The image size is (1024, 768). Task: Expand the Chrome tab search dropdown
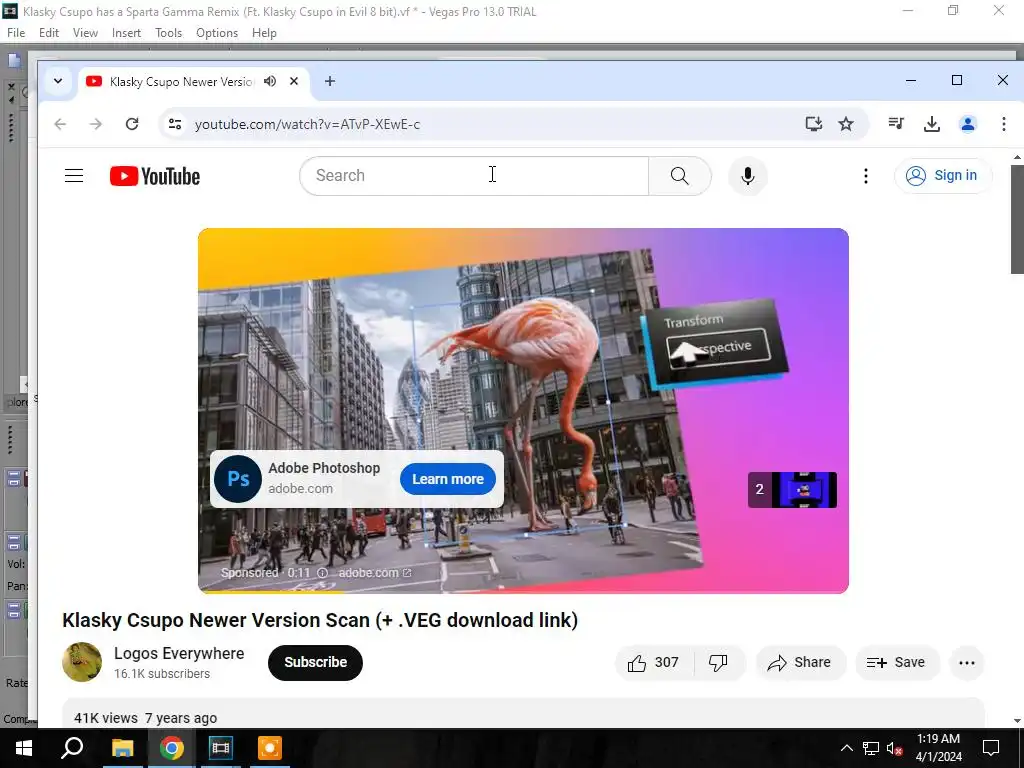pyautogui.click(x=57, y=81)
